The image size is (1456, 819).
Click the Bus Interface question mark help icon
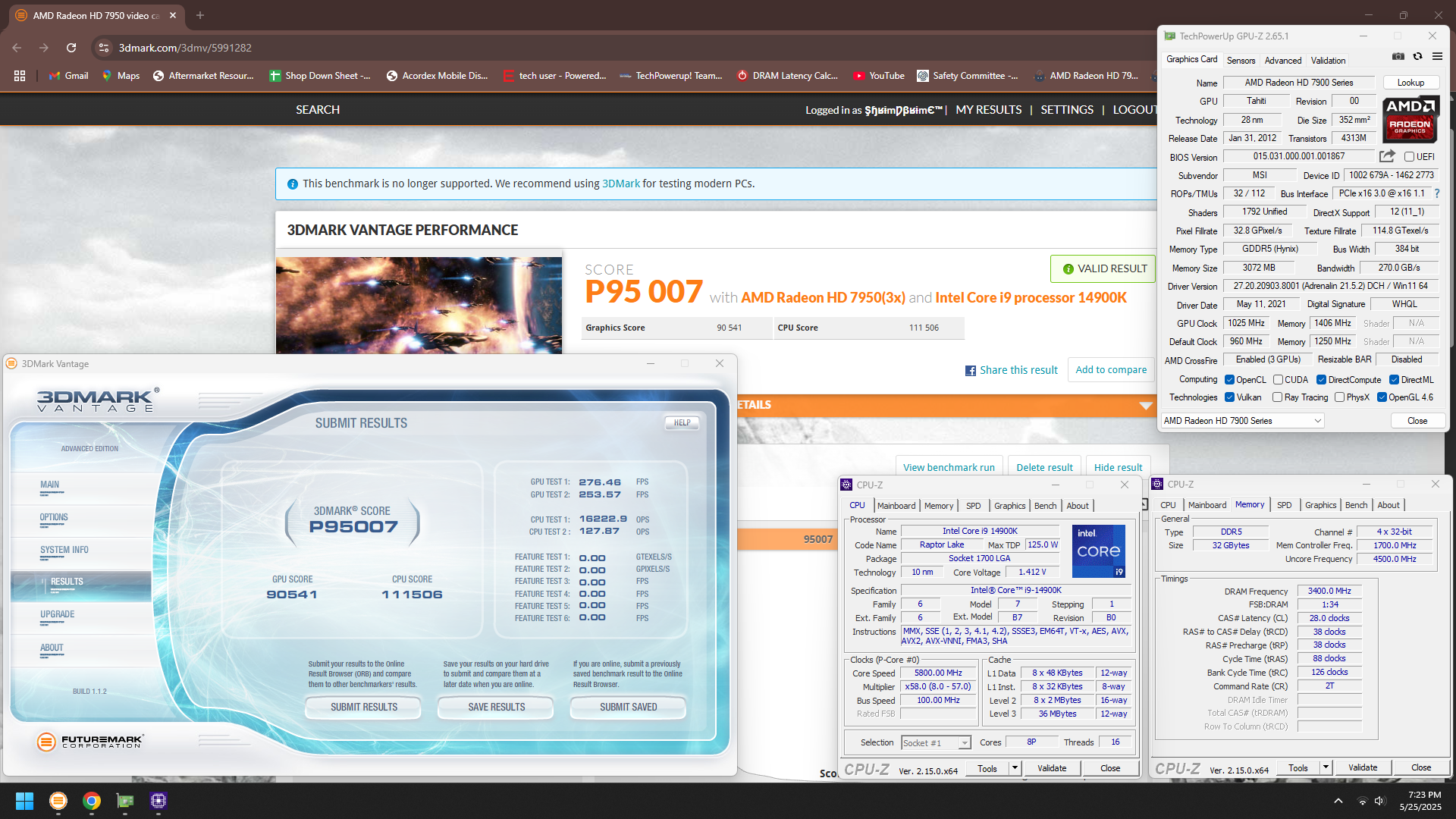coord(1436,194)
